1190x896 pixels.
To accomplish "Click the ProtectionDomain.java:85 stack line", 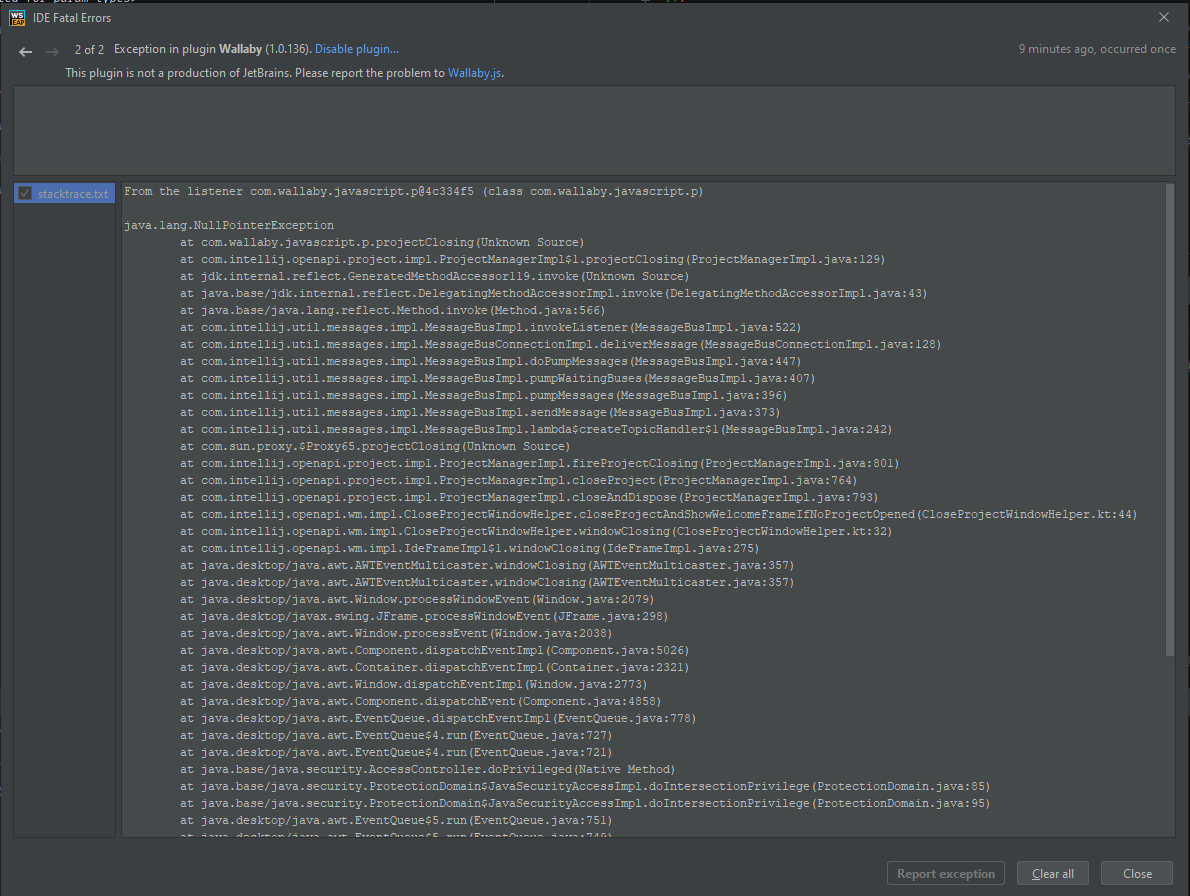I will 585,786.
